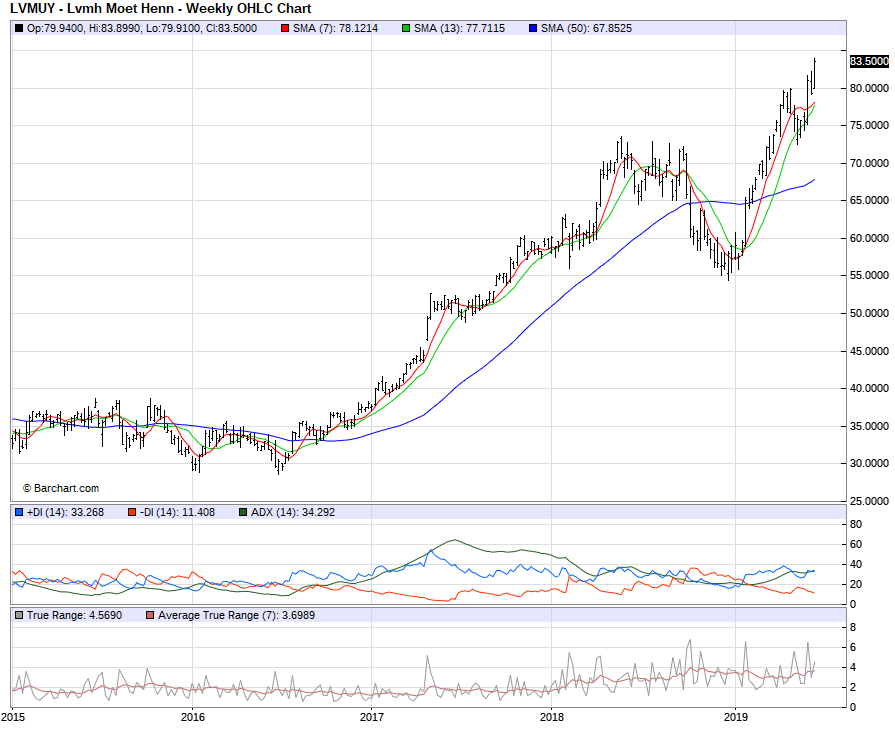Click the 2015 label on the time axis
Image resolution: width=895 pixels, height=748 pixels.
click(13, 717)
